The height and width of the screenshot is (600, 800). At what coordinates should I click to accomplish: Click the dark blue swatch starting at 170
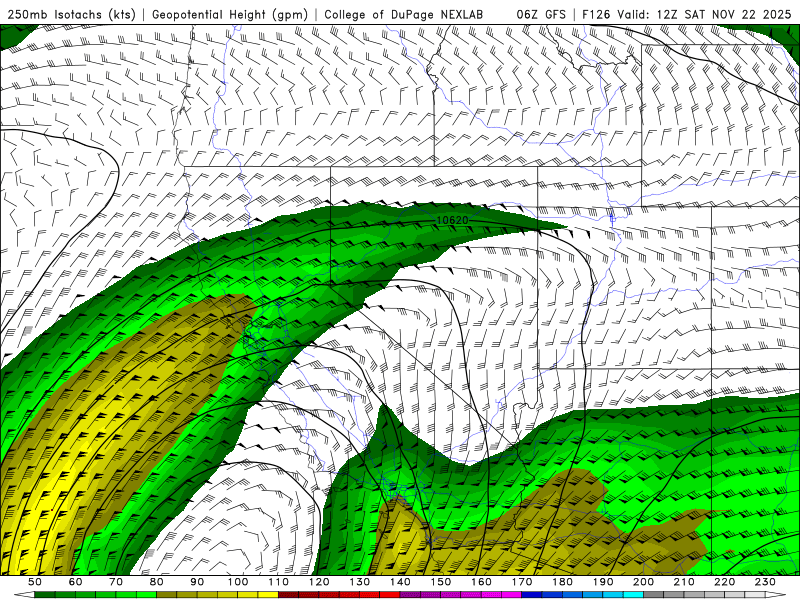(x=532, y=595)
